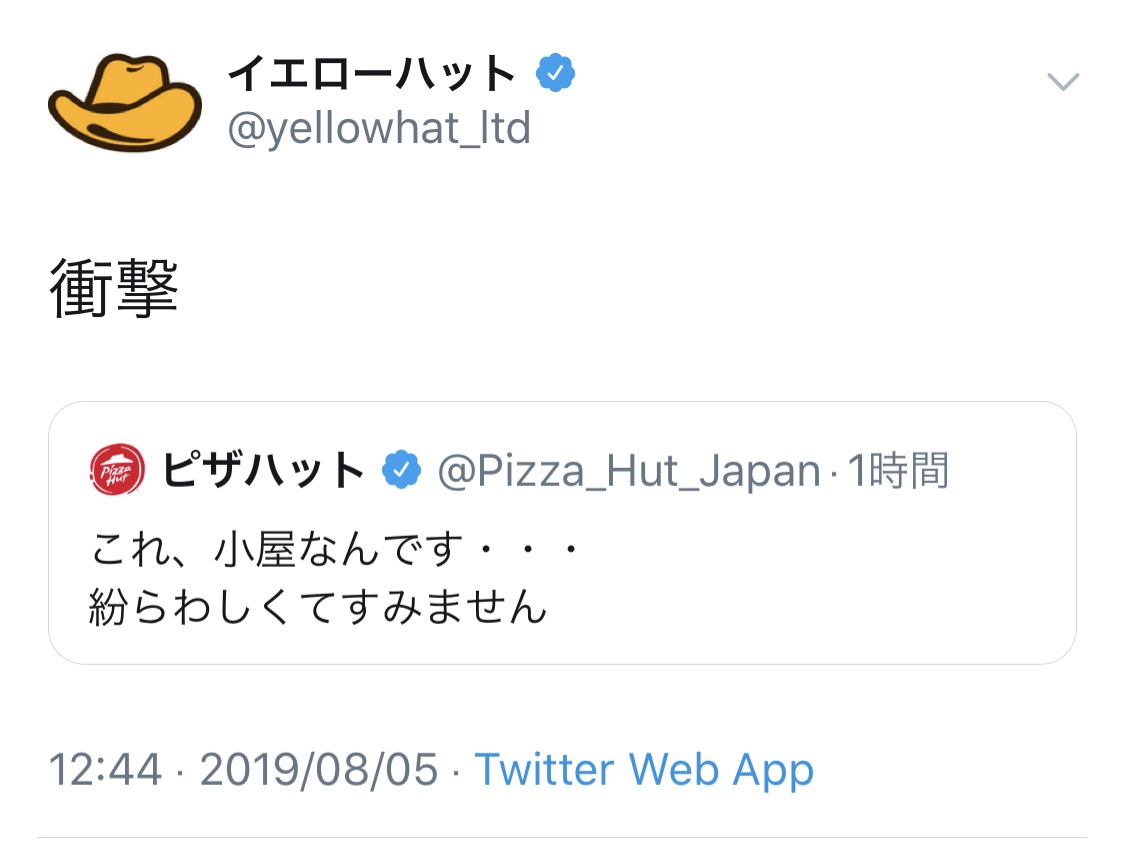This screenshot has width=1125, height=842.
Task: Click the 2019/08/05 tweet date
Action: 319,770
